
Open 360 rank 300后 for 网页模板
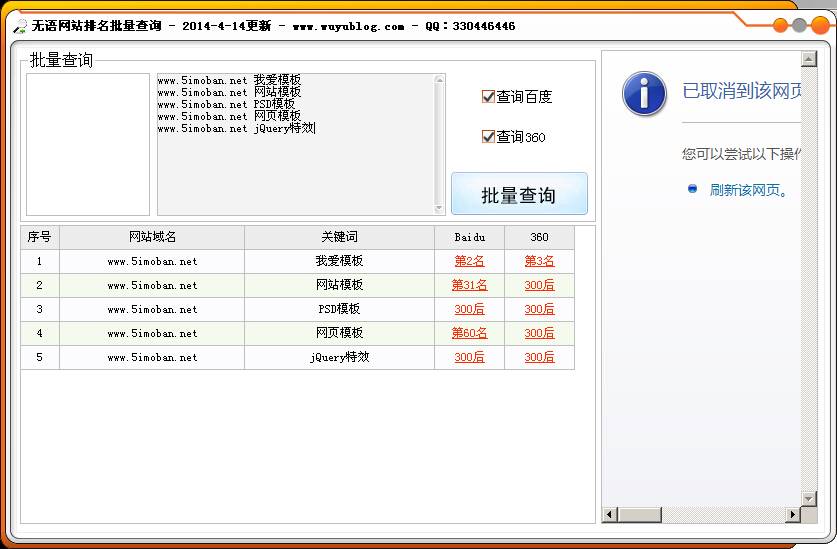[539, 333]
